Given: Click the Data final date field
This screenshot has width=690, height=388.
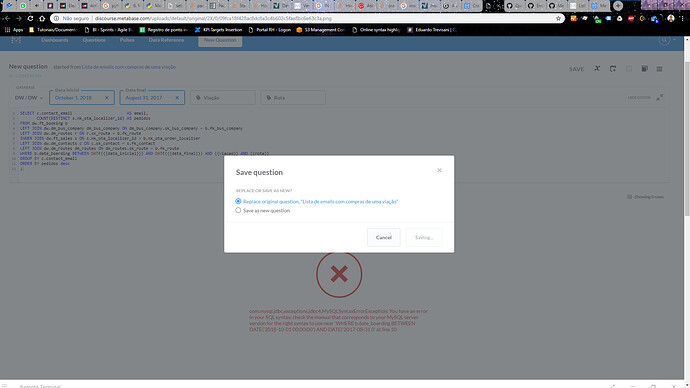Looking at the screenshot, I should (152, 98).
